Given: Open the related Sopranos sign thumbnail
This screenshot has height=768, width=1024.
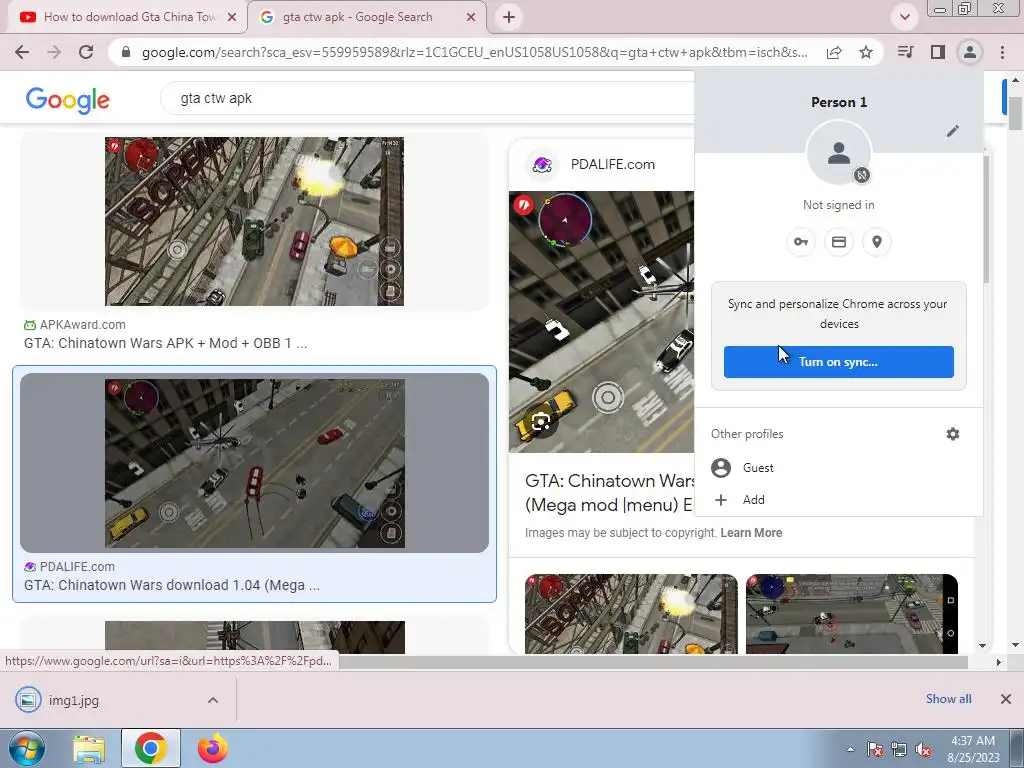Looking at the screenshot, I should tap(631, 614).
